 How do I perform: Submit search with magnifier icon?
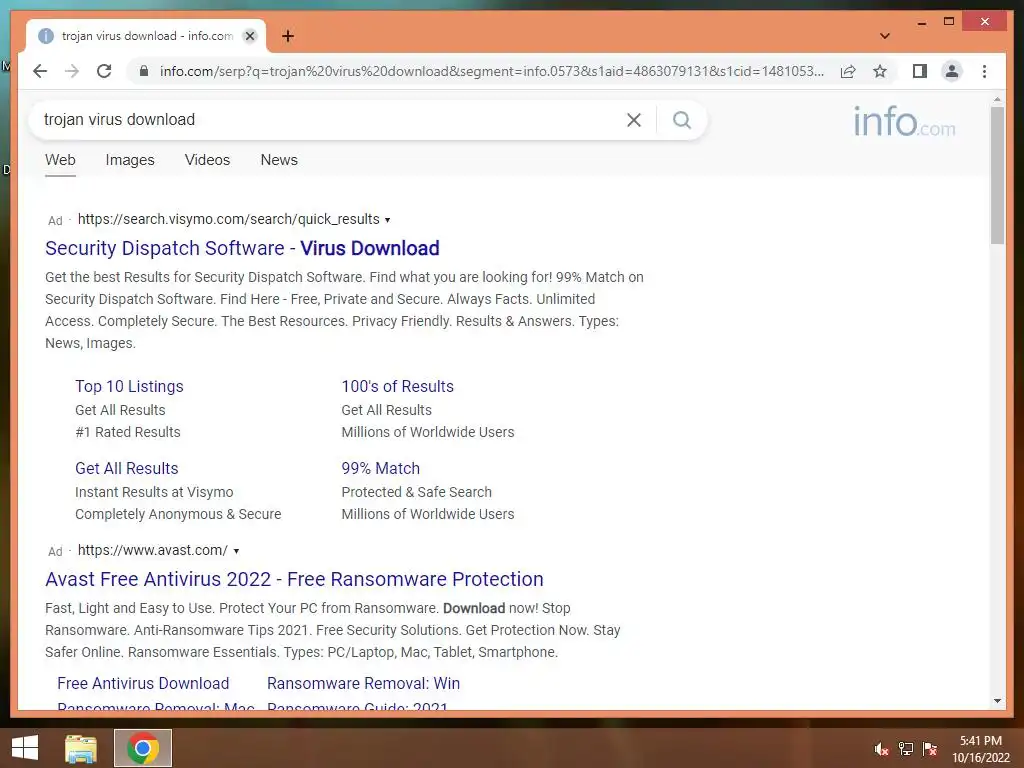[x=682, y=120]
